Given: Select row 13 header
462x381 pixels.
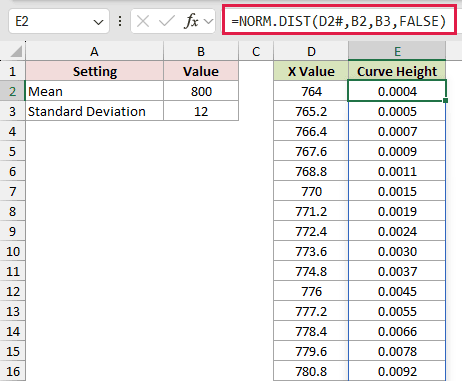Looking at the screenshot, I should pyautogui.click(x=13, y=311).
